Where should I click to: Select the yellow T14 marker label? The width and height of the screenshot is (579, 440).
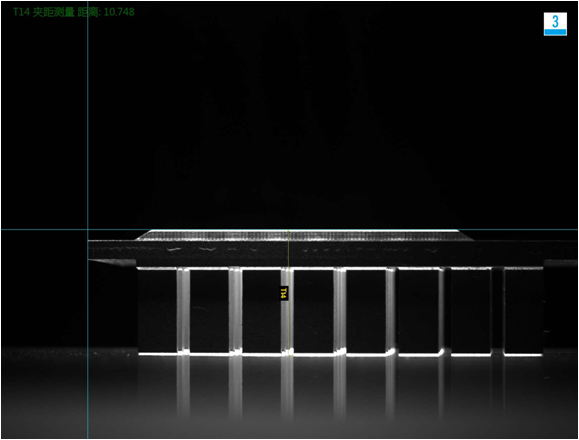[283, 293]
